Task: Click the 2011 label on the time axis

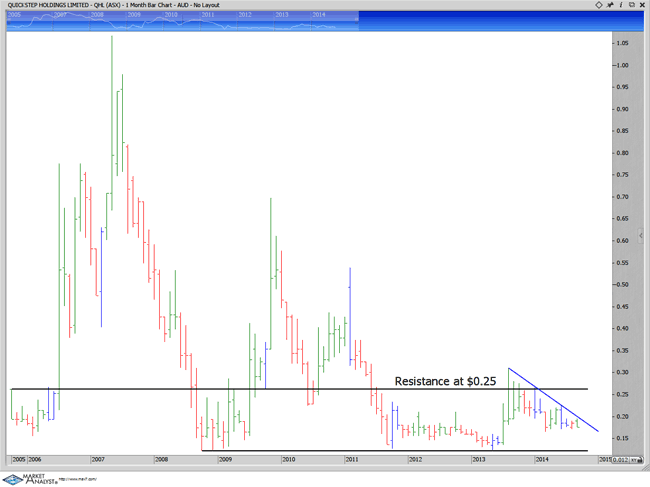Action: (x=352, y=459)
